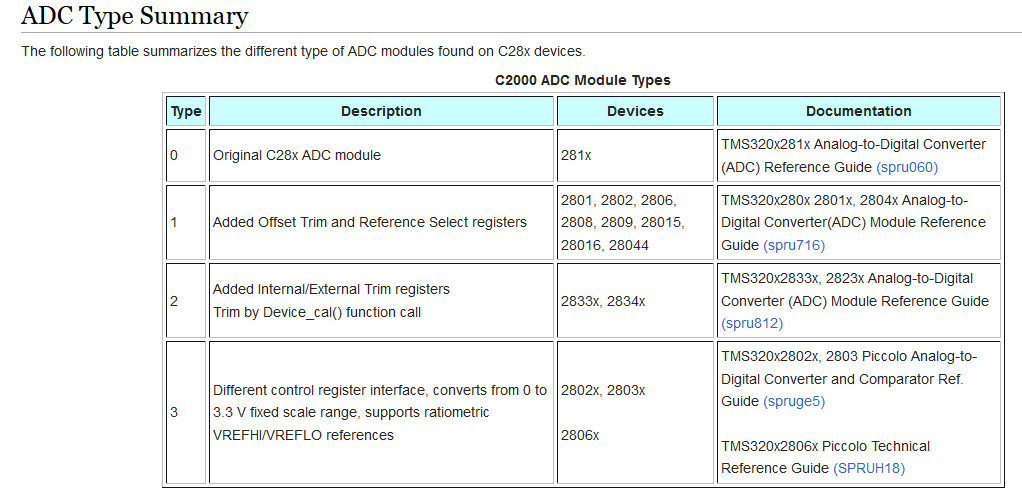Click the 2833x, 2834x devices cell
This screenshot has width=1022, height=488.
tap(604, 300)
